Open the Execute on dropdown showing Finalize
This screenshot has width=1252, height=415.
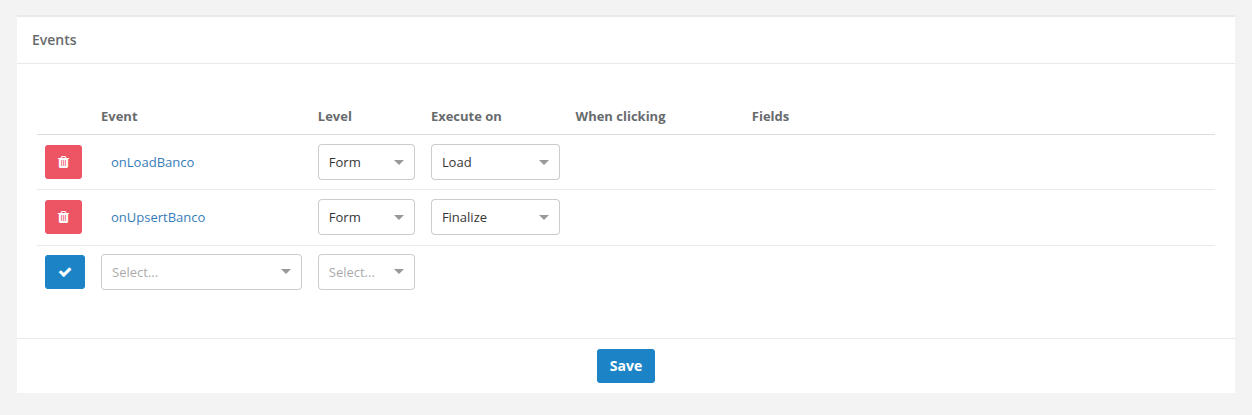(495, 217)
